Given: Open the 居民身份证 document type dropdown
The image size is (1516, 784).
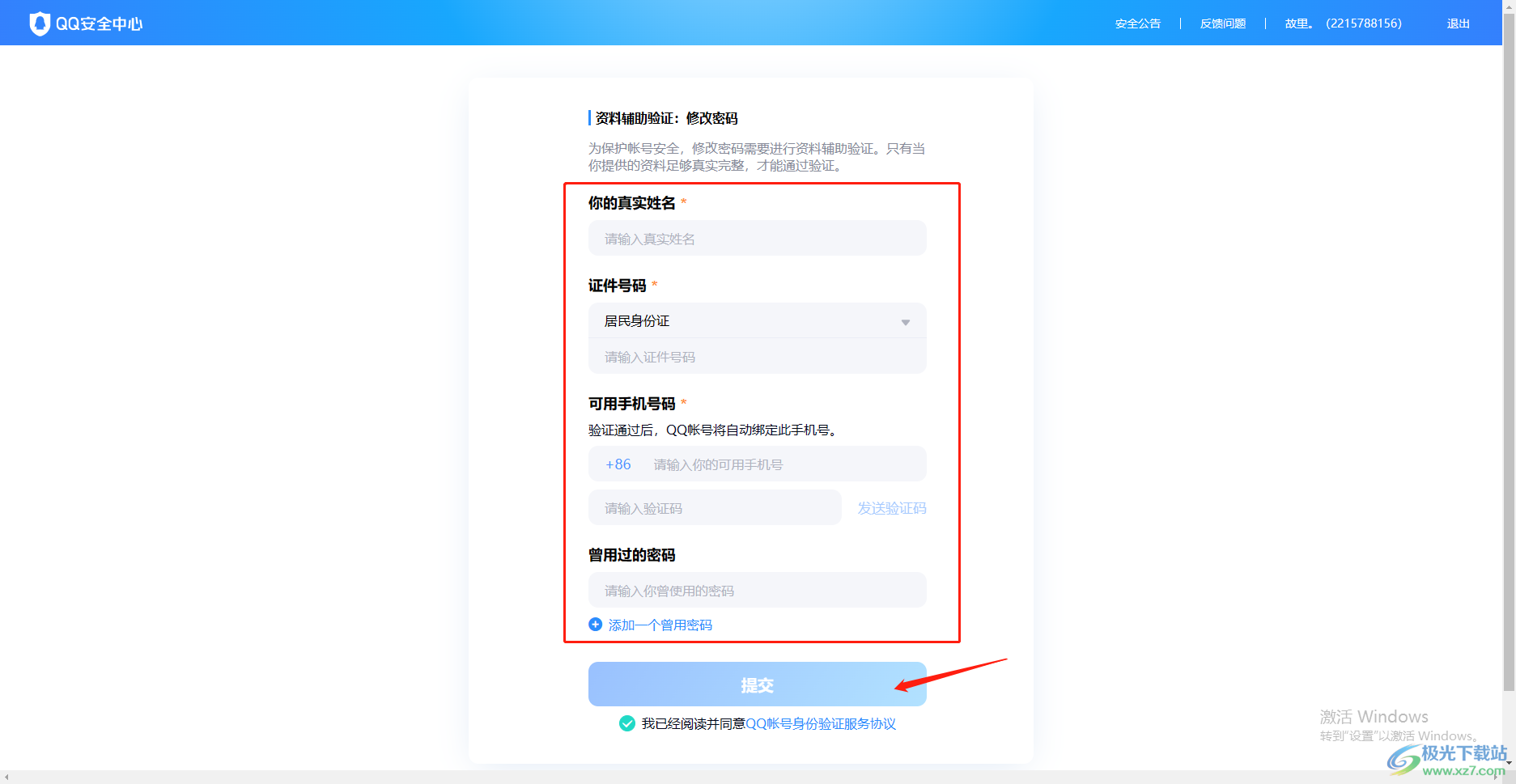Looking at the screenshot, I should [757, 321].
